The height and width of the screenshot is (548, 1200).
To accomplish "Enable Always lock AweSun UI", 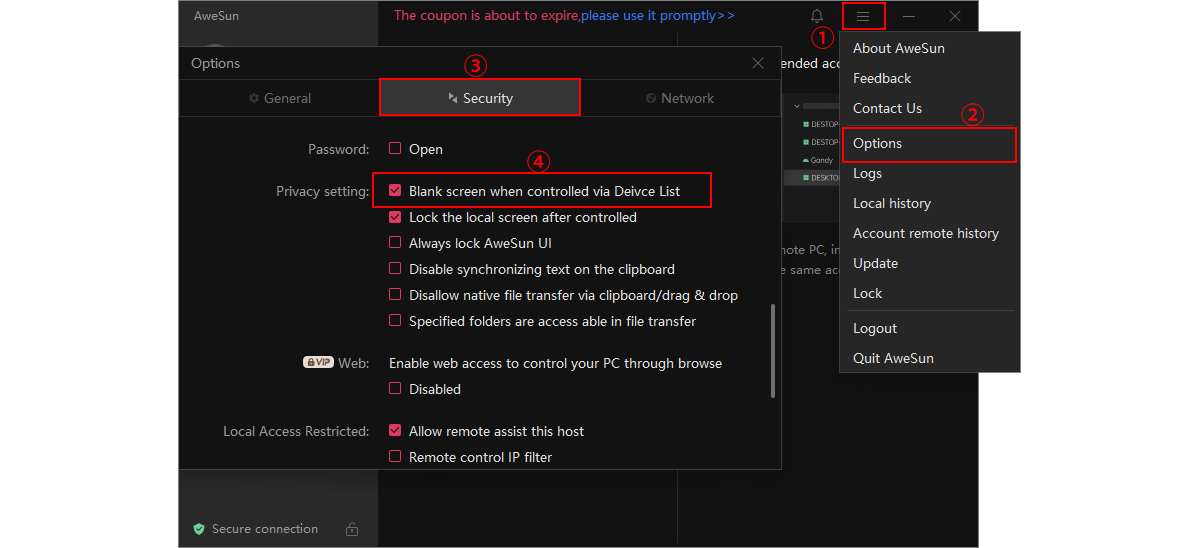I will coord(395,243).
